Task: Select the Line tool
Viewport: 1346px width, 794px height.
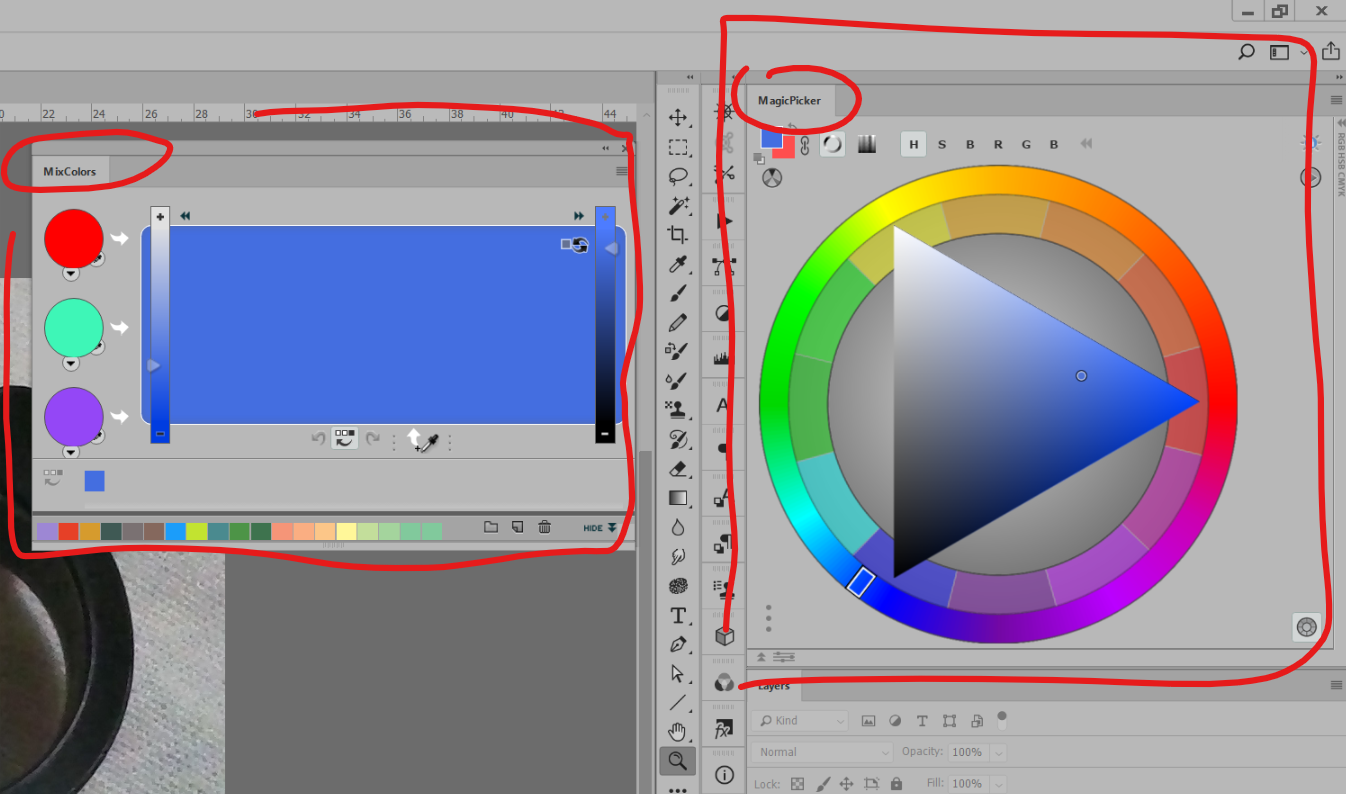Action: click(678, 702)
